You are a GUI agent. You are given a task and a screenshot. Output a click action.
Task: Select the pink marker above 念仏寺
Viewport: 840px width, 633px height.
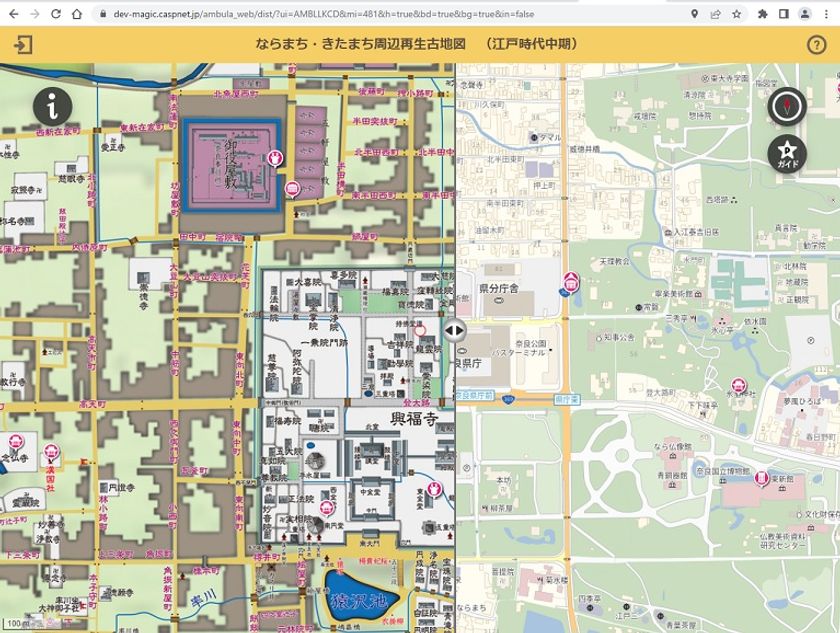[x=16, y=443]
